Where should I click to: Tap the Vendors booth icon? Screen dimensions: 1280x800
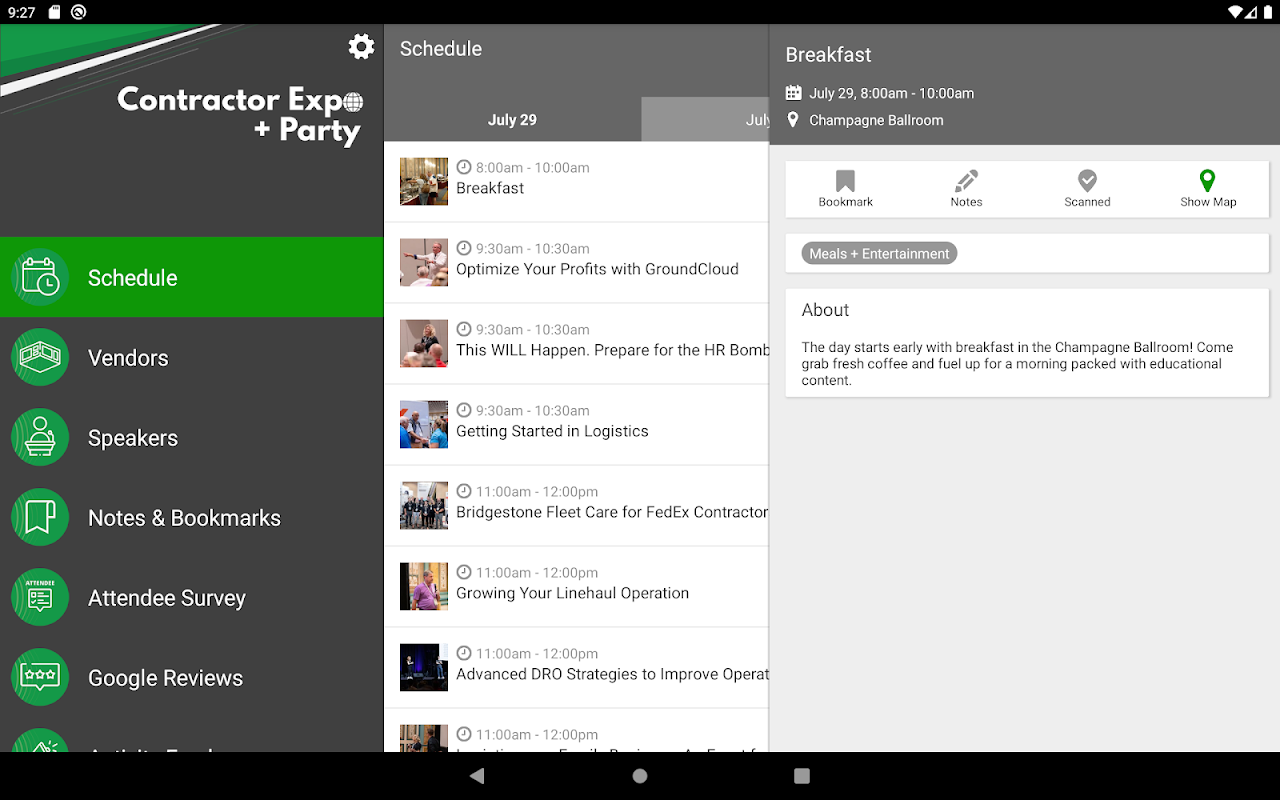(40, 357)
